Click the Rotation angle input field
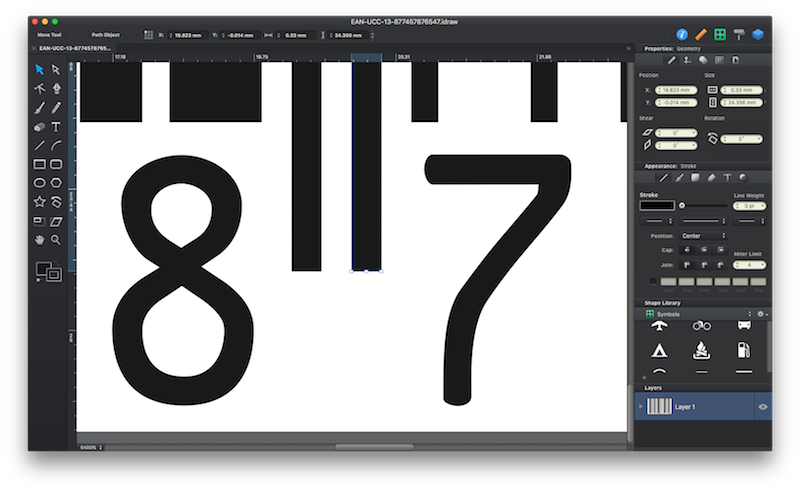 pyautogui.click(x=742, y=139)
